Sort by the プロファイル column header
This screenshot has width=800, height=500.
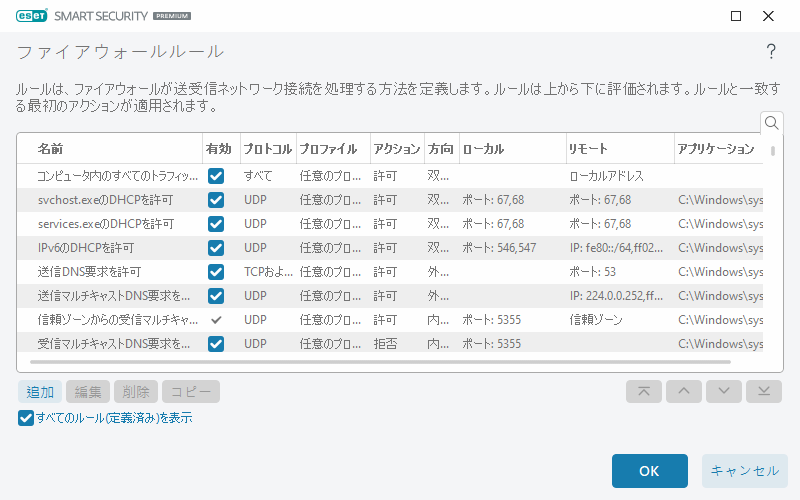(x=333, y=148)
